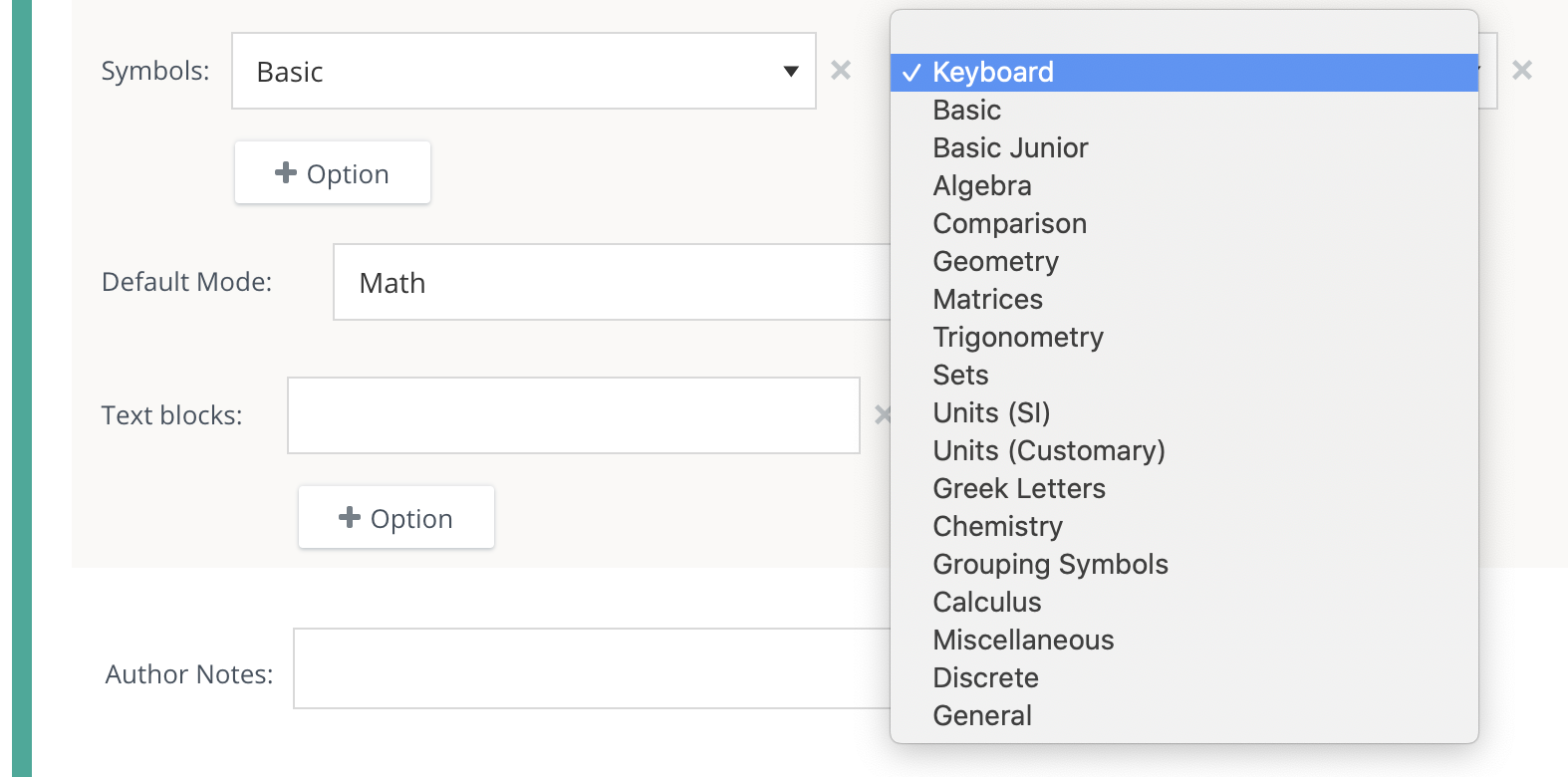Click the Text blocks input field
Screen dimensions: 1568x777
[x=573, y=415]
